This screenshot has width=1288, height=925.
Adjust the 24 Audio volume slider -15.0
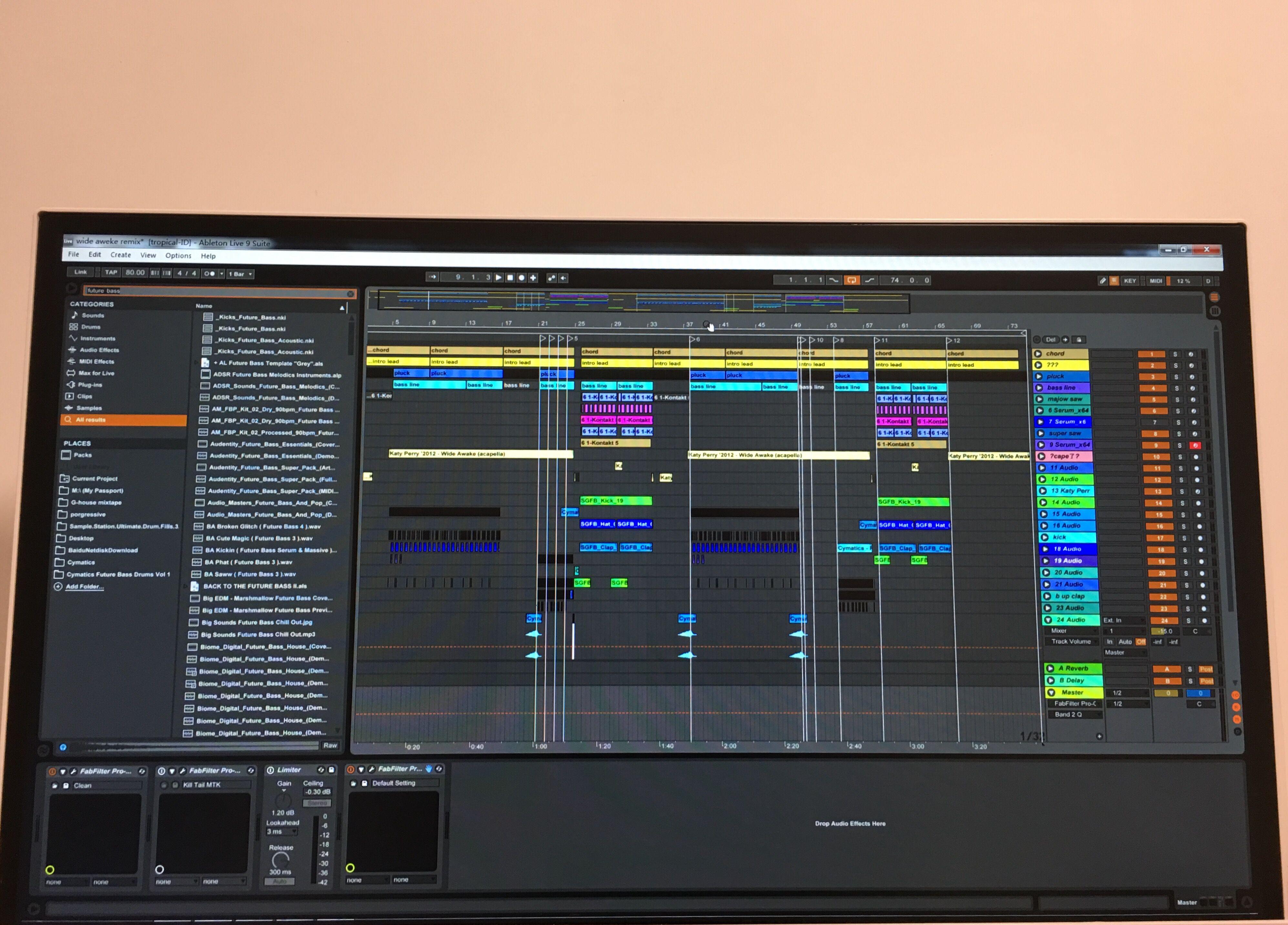click(x=1165, y=631)
